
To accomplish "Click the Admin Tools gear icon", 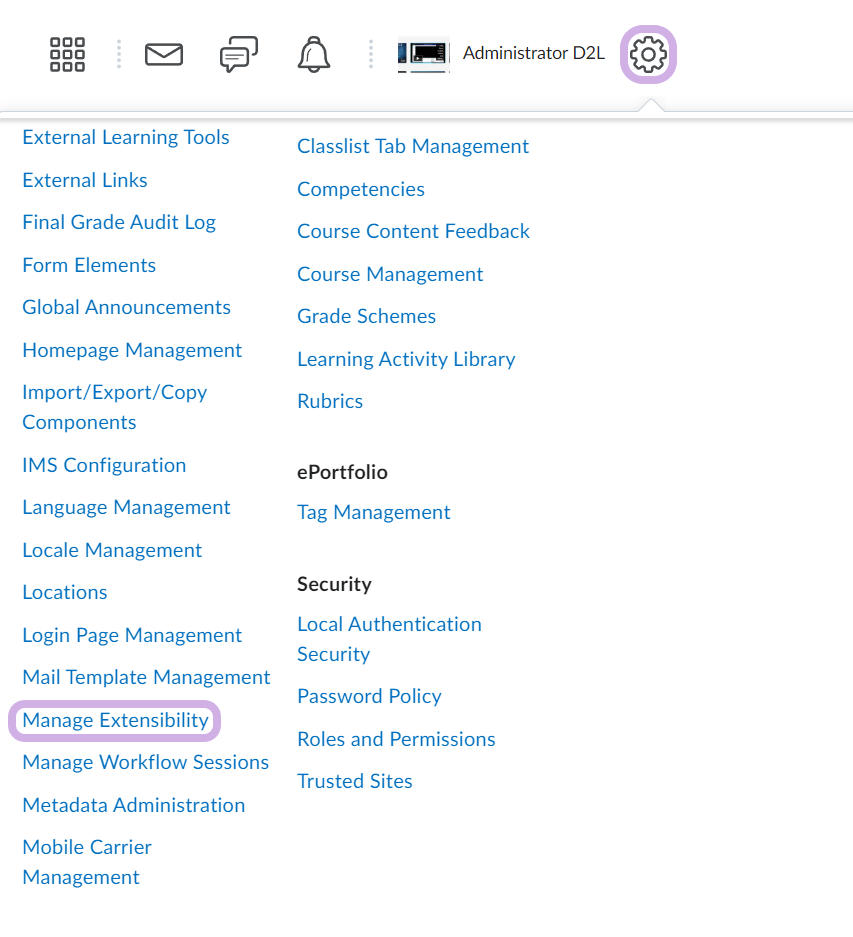I will (649, 54).
